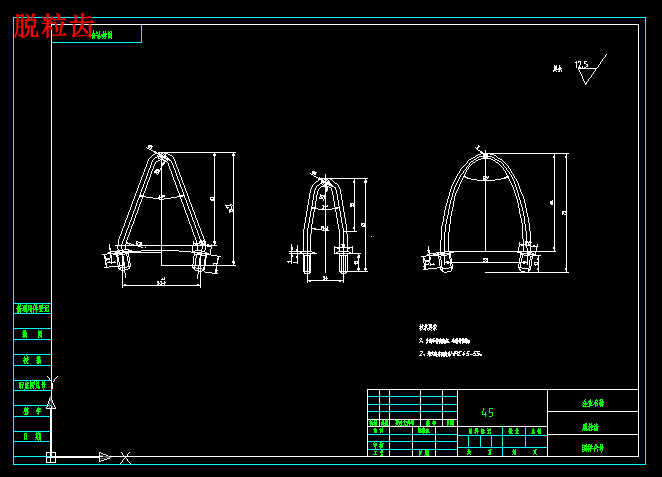Select the 校描 cell in the left column

33,360
